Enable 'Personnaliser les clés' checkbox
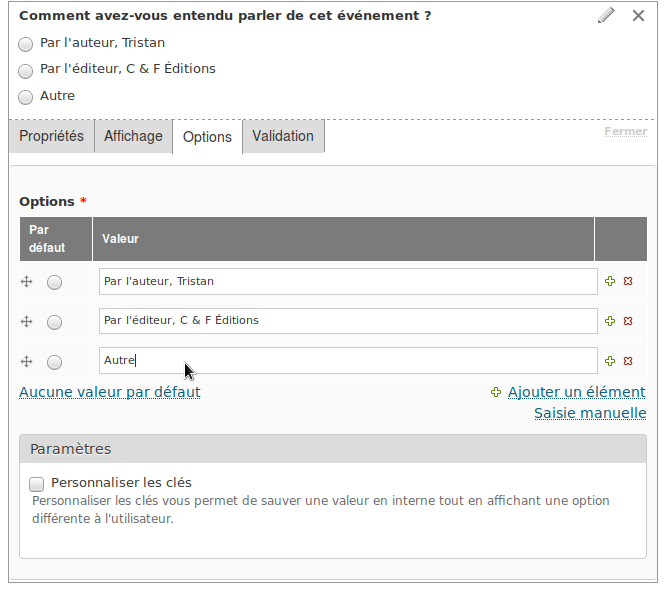This screenshot has height=589, width=667. pyautogui.click(x=37, y=484)
